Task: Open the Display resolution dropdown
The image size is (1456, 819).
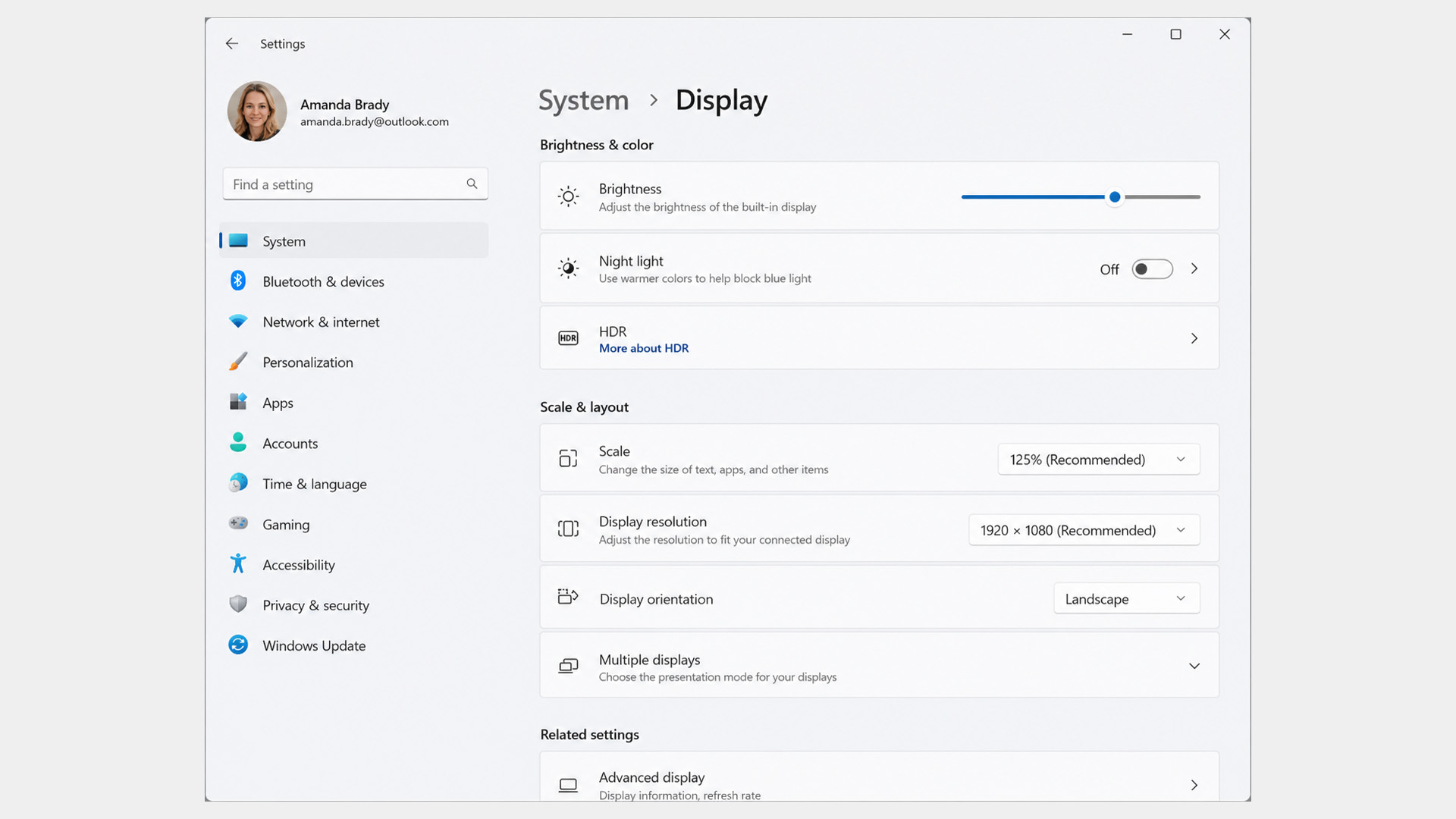Action: [1084, 530]
